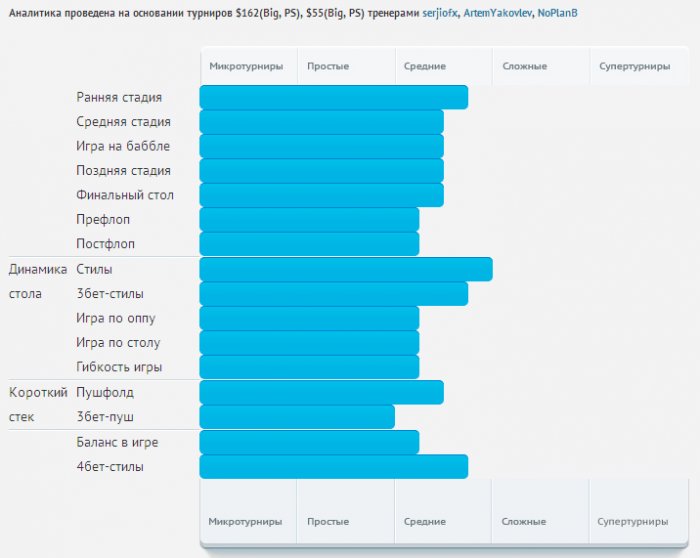
Task: Click the Игра по столу bar
Action: pyautogui.click(x=309, y=342)
